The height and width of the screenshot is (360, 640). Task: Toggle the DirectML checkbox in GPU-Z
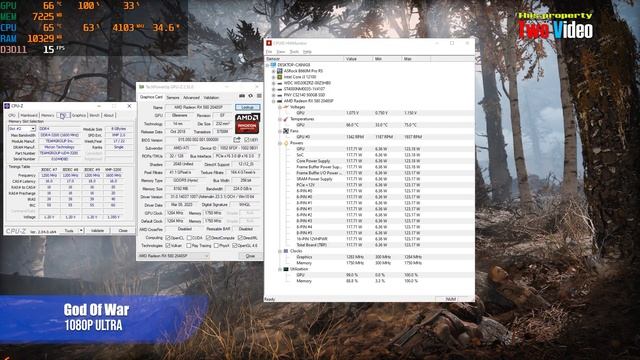click(x=240, y=238)
